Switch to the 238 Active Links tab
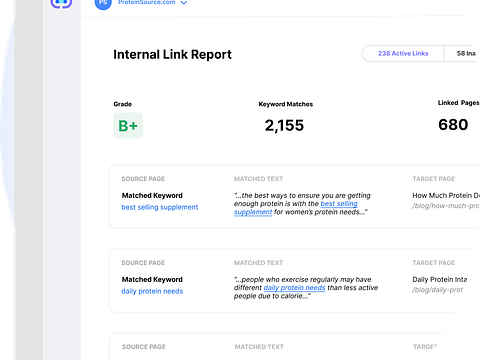This screenshot has width=480, height=360. (403, 53)
